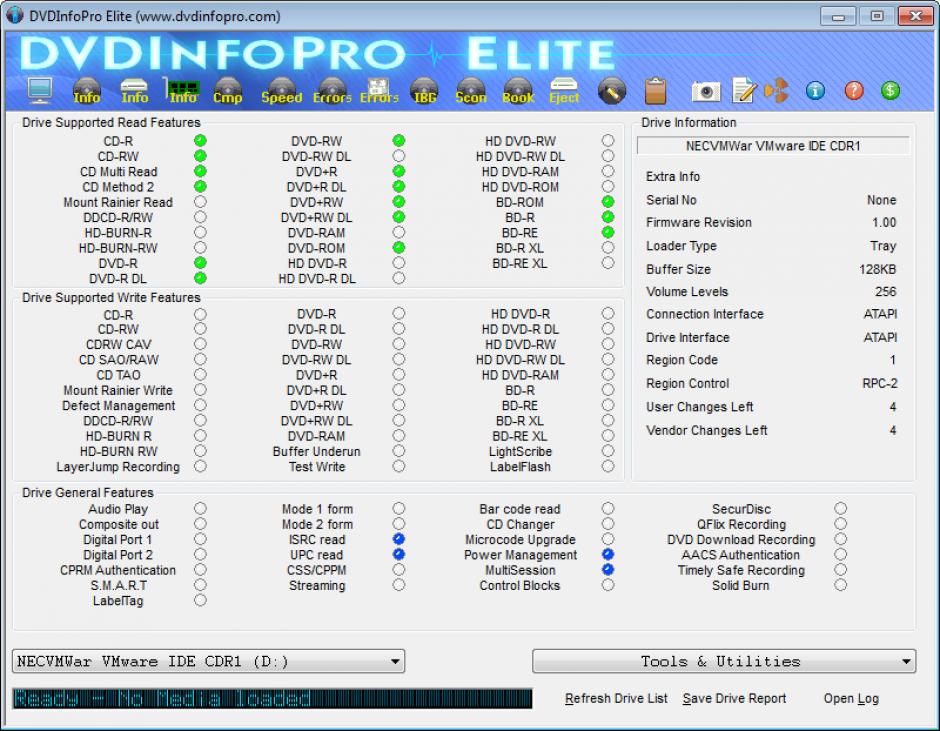
Task: Click the Firmware Revision value 1.00
Action: click(x=884, y=222)
